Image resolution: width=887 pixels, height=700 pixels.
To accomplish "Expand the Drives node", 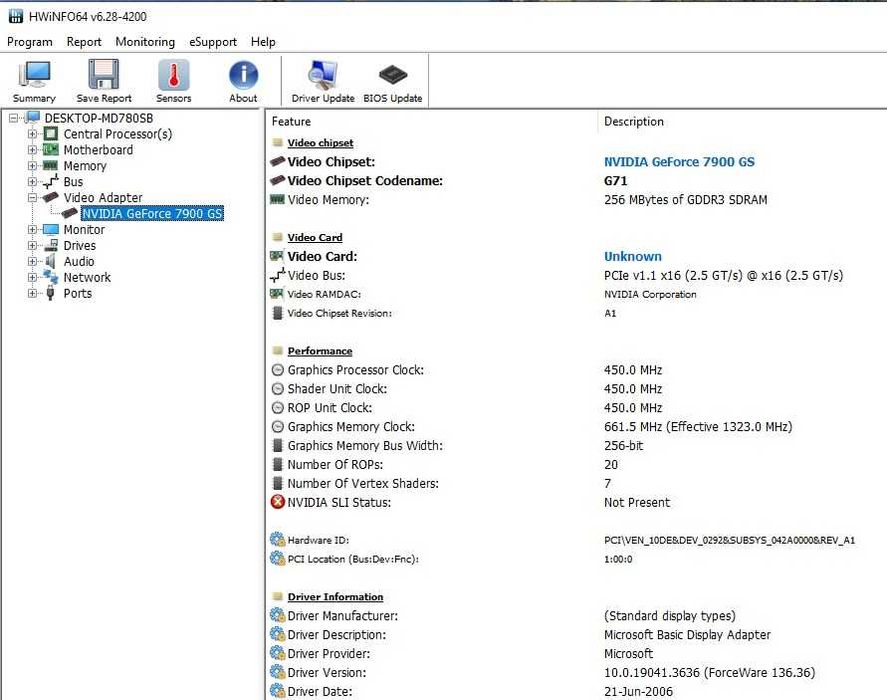I will 32,246.
